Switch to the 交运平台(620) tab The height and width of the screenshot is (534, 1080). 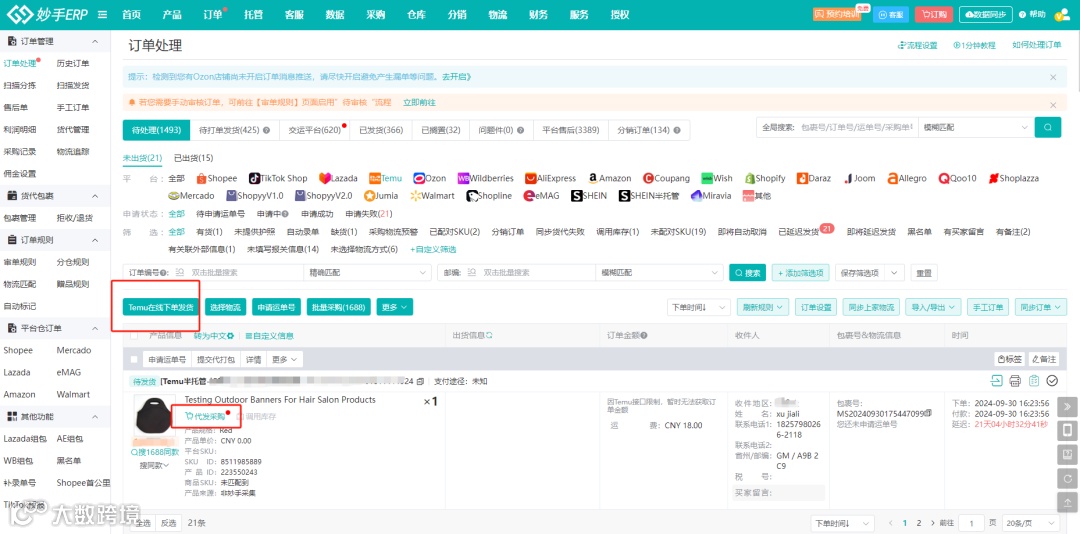(x=315, y=130)
